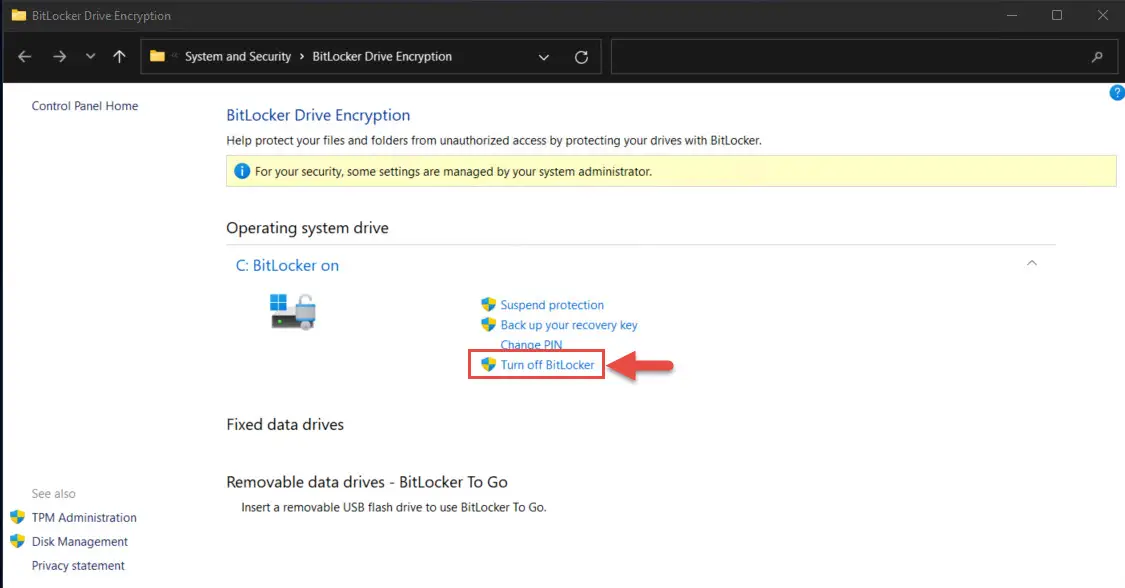
Task: Go up one folder level
Action: pyautogui.click(x=119, y=57)
